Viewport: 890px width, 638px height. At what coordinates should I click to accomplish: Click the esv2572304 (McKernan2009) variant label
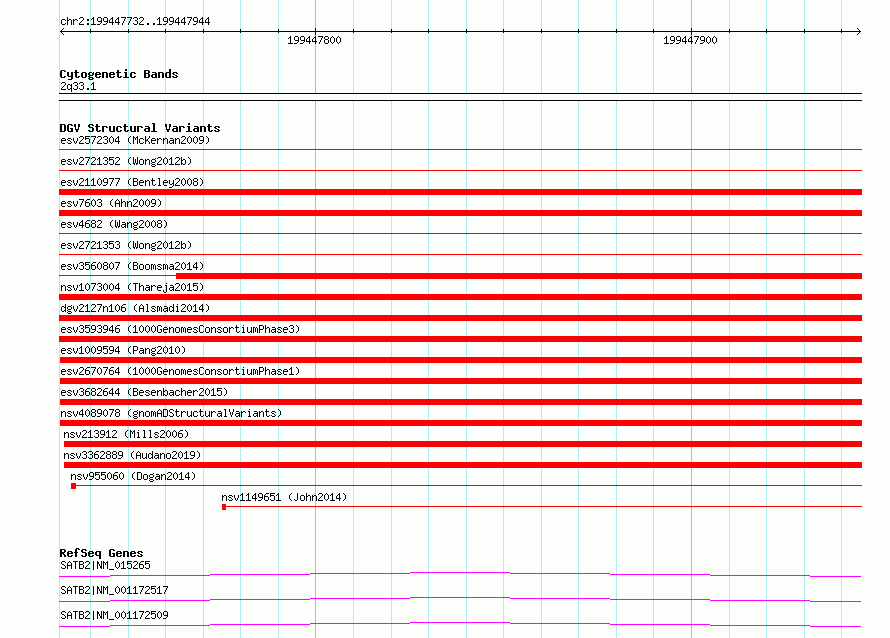coord(135,140)
